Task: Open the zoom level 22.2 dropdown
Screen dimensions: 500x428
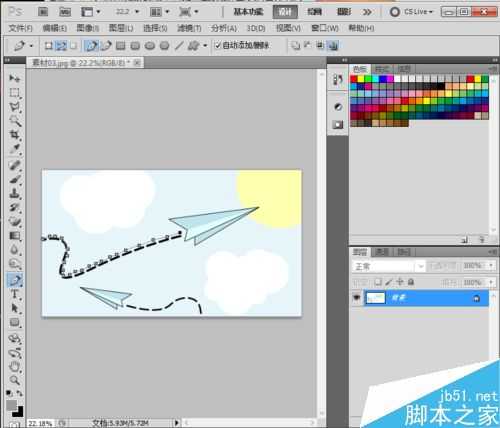Action: pyautogui.click(x=127, y=12)
